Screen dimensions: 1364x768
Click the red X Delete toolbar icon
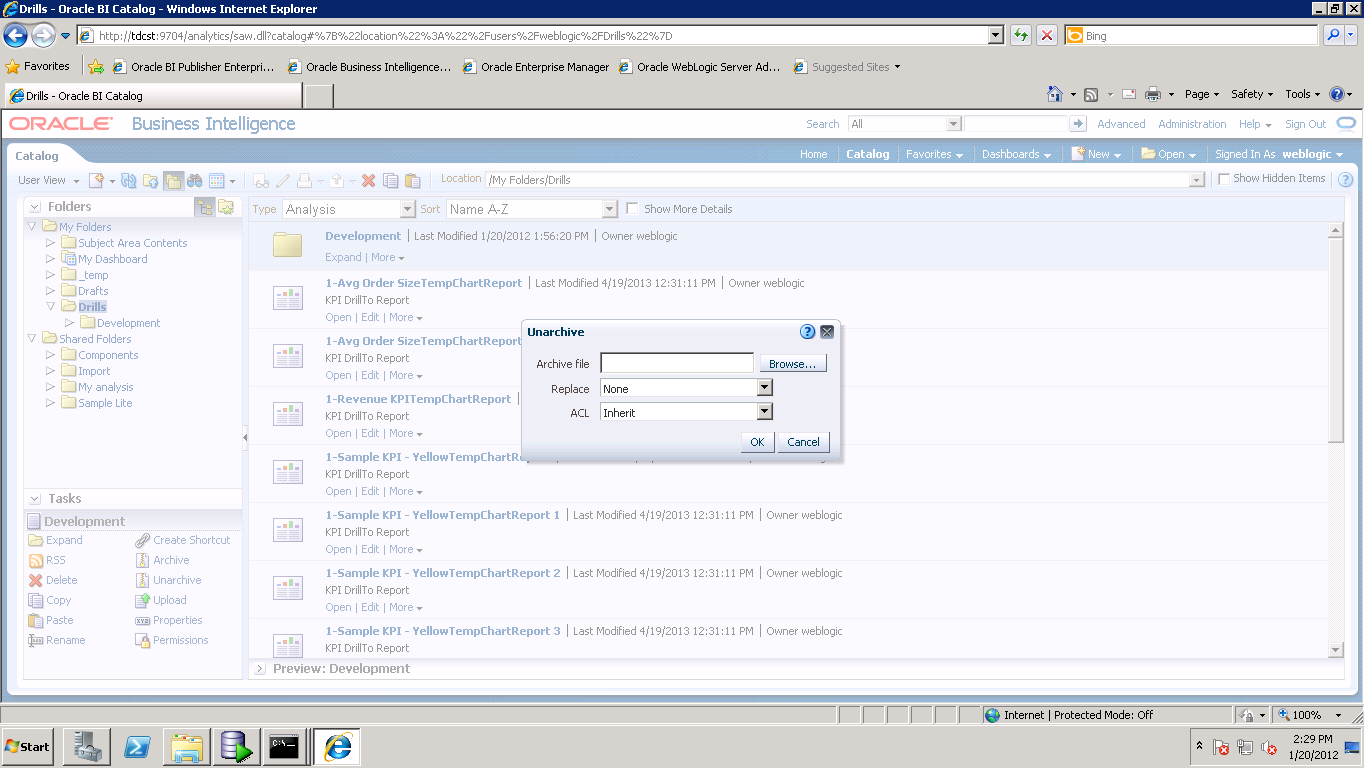[368, 181]
